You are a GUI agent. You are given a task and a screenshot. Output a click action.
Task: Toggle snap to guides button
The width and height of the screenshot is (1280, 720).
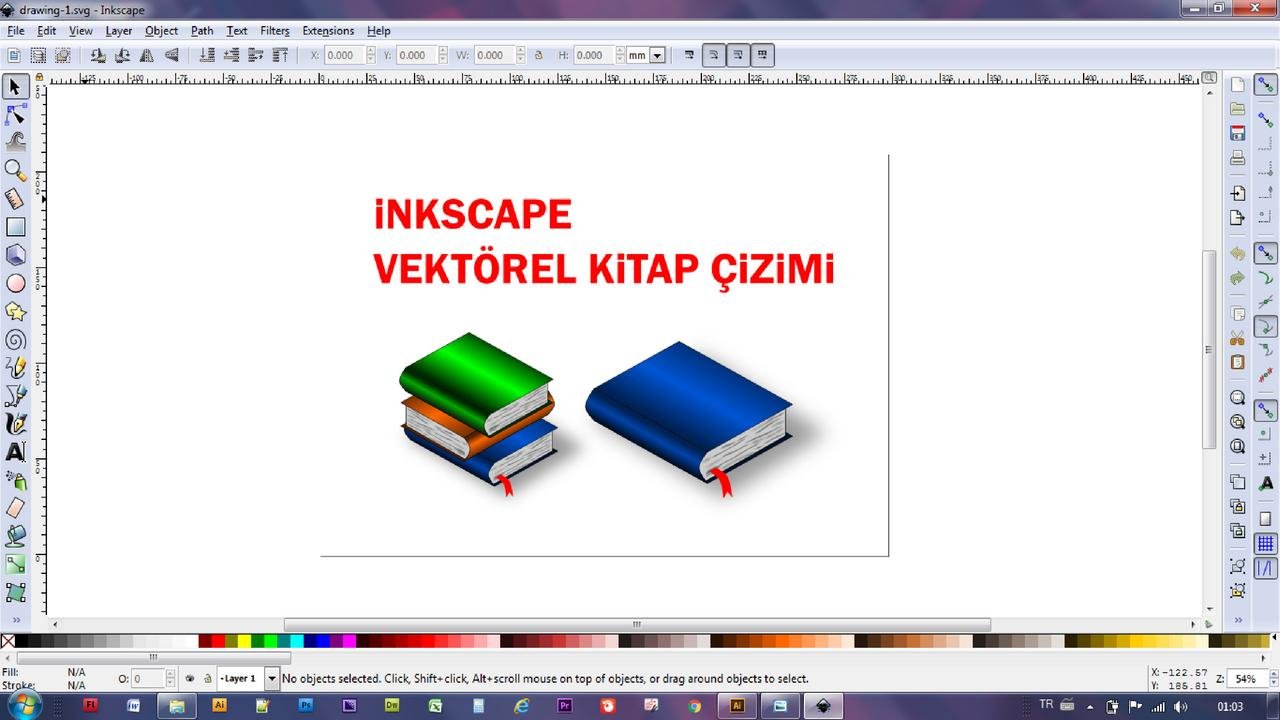pos(1266,570)
